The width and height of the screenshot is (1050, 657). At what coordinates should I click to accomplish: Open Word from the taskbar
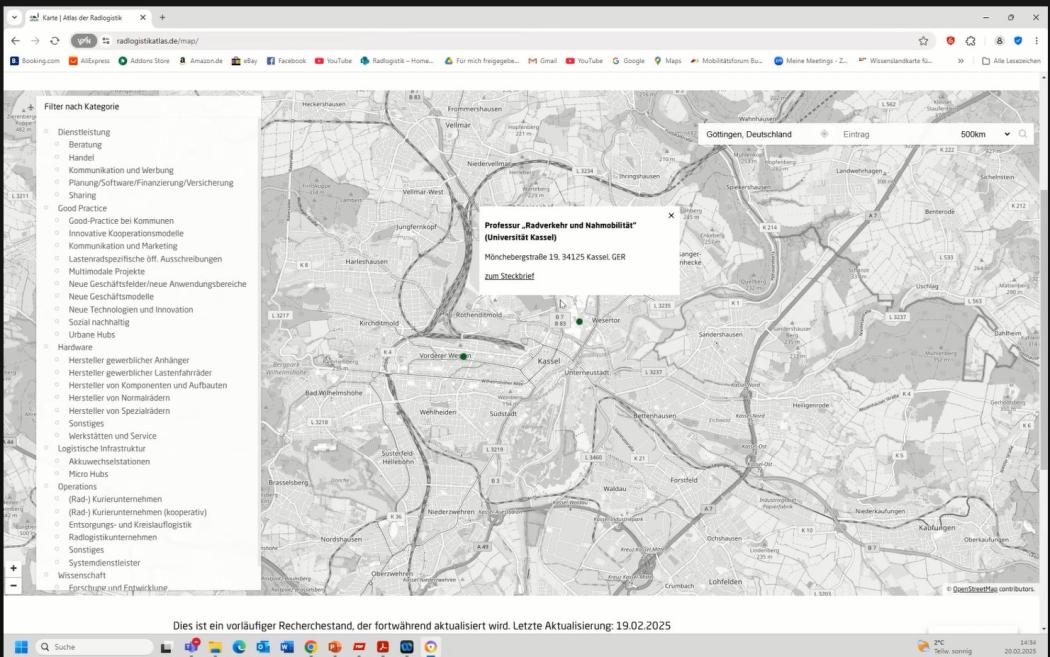[287, 646]
